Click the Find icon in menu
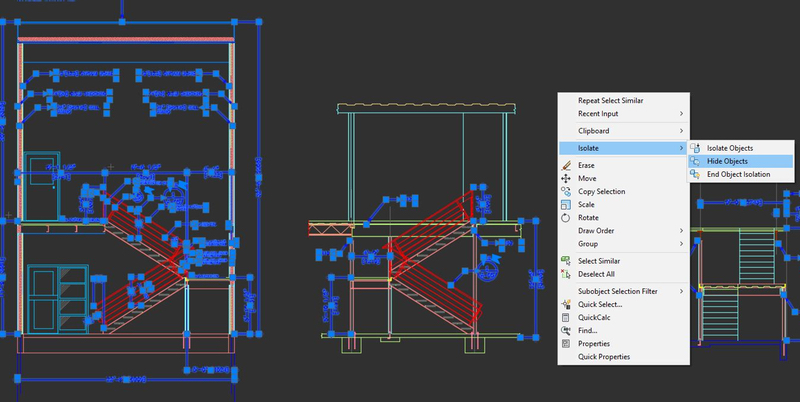This screenshot has width=800, height=402. point(566,330)
